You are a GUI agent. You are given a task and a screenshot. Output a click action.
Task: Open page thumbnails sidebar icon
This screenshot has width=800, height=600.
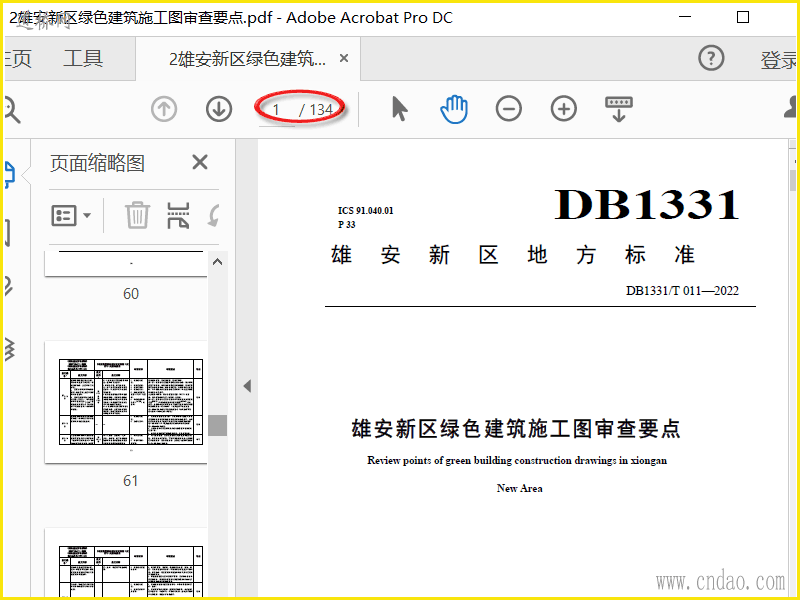click(10, 175)
